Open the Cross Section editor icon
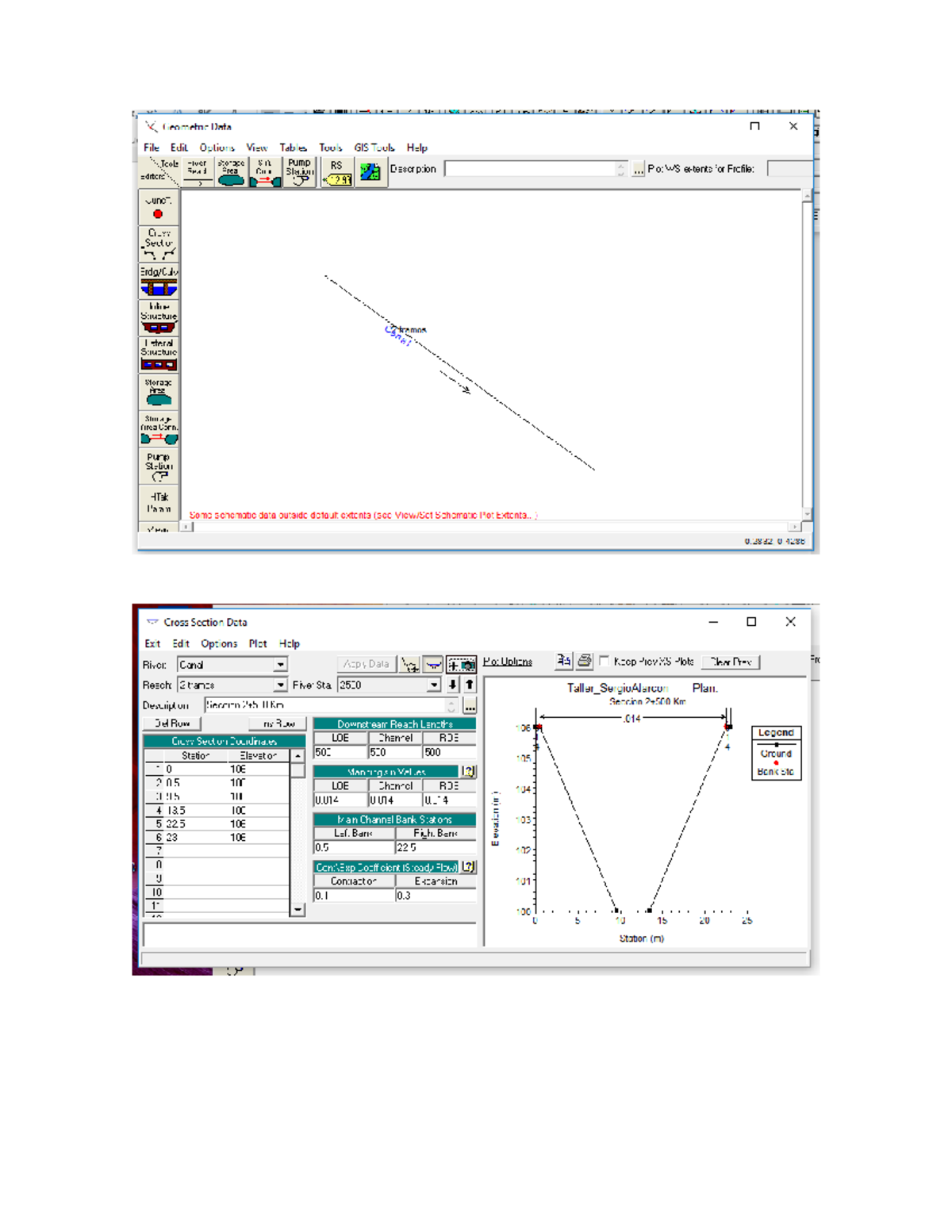 coord(158,244)
